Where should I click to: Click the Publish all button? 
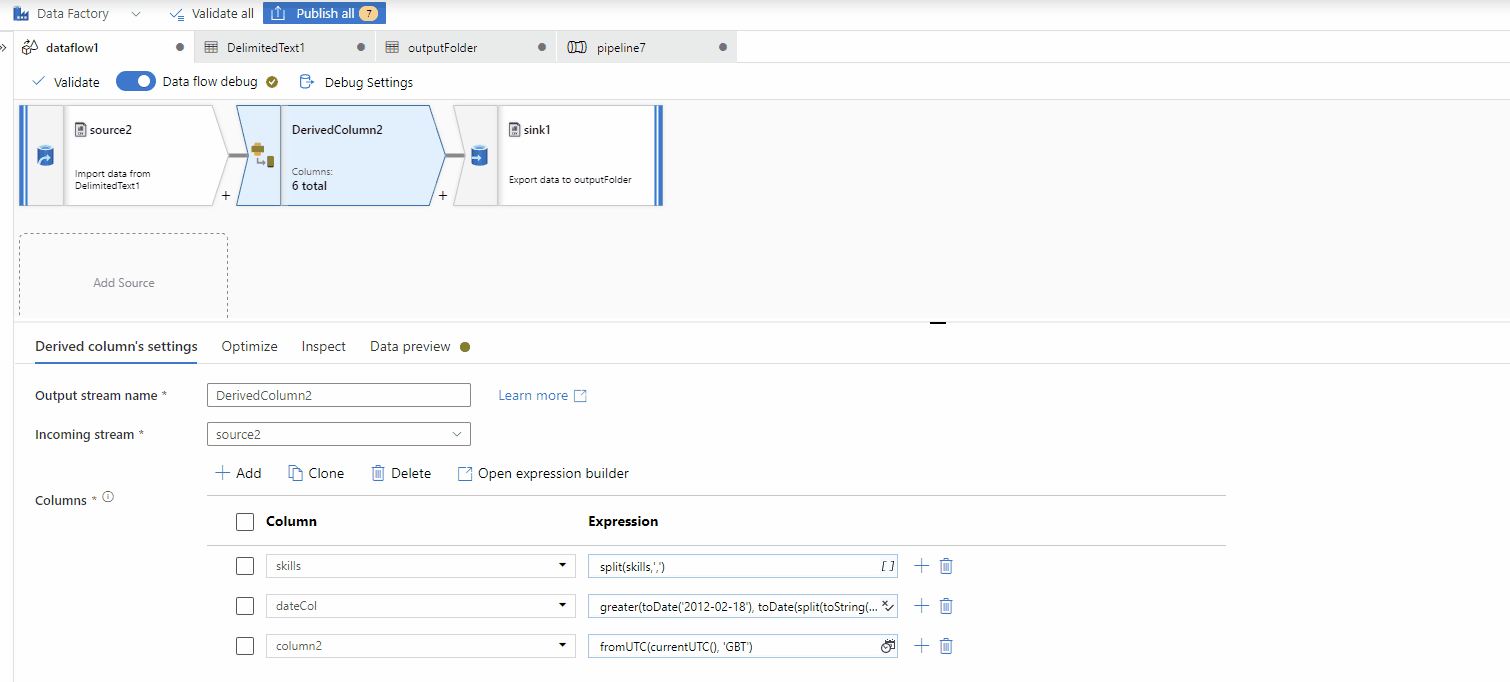pyautogui.click(x=324, y=14)
